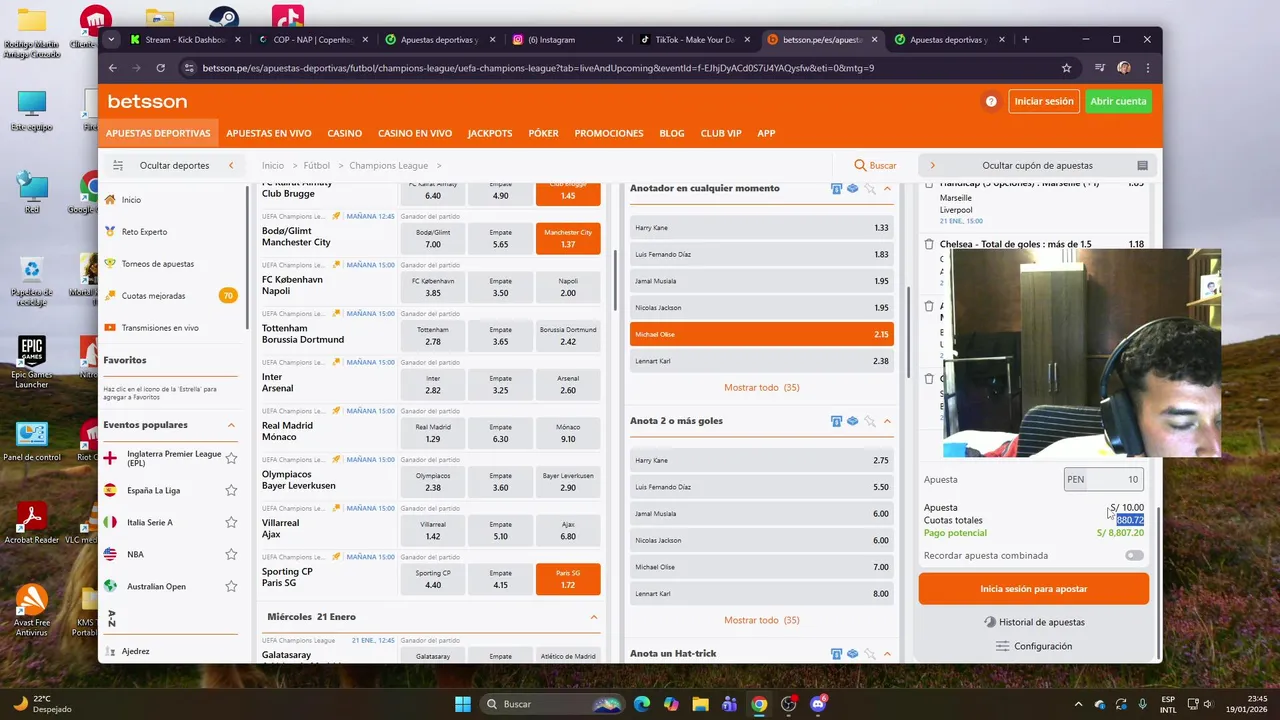Click Iniciar sesión button

[x=1043, y=101]
